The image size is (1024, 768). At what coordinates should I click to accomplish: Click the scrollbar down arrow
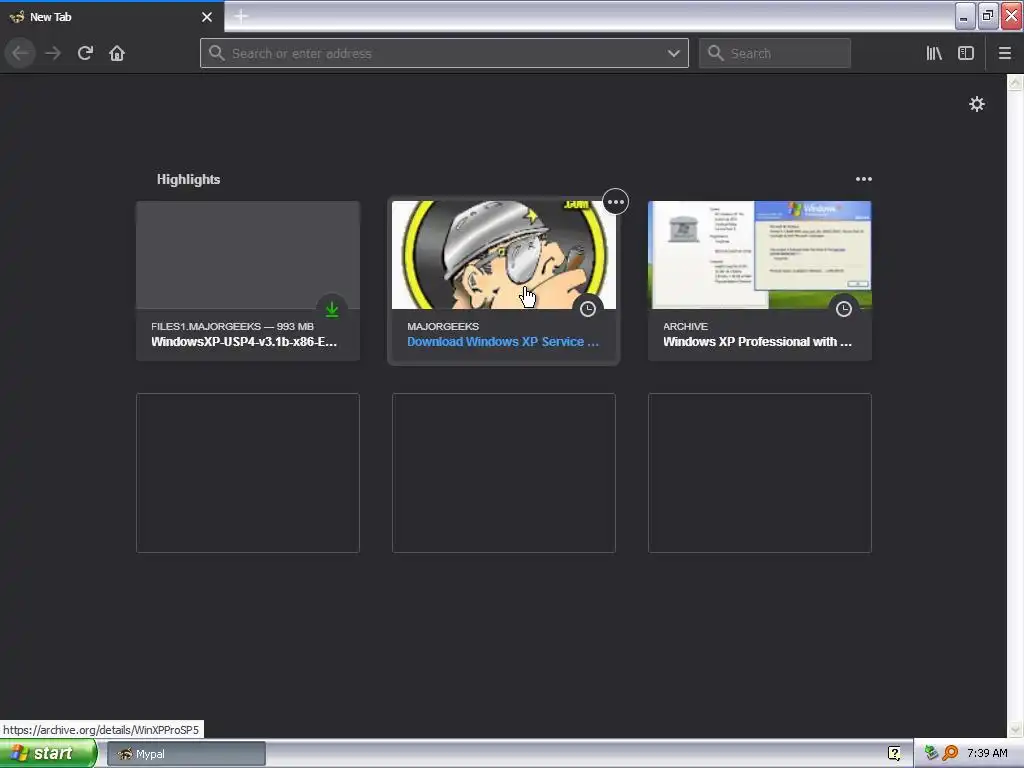pyautogui.click(x=1015, y=729)
